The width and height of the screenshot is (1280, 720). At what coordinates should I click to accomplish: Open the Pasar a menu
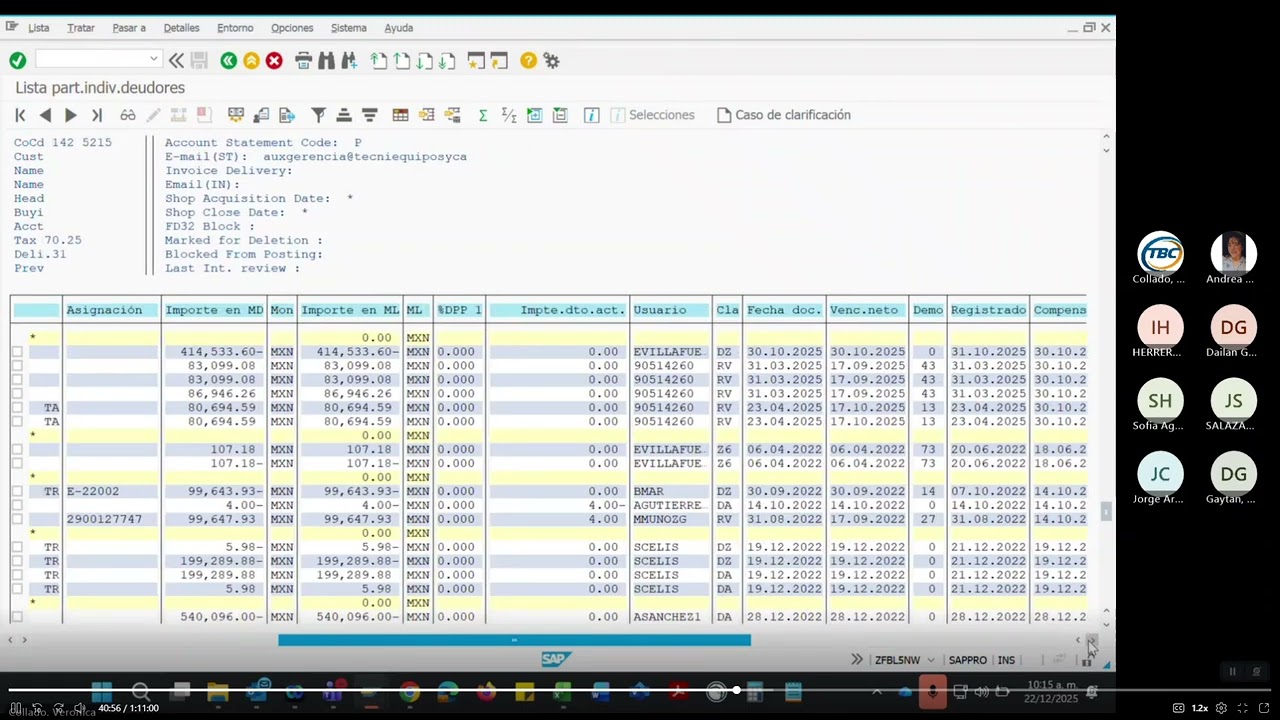[129, 28]
